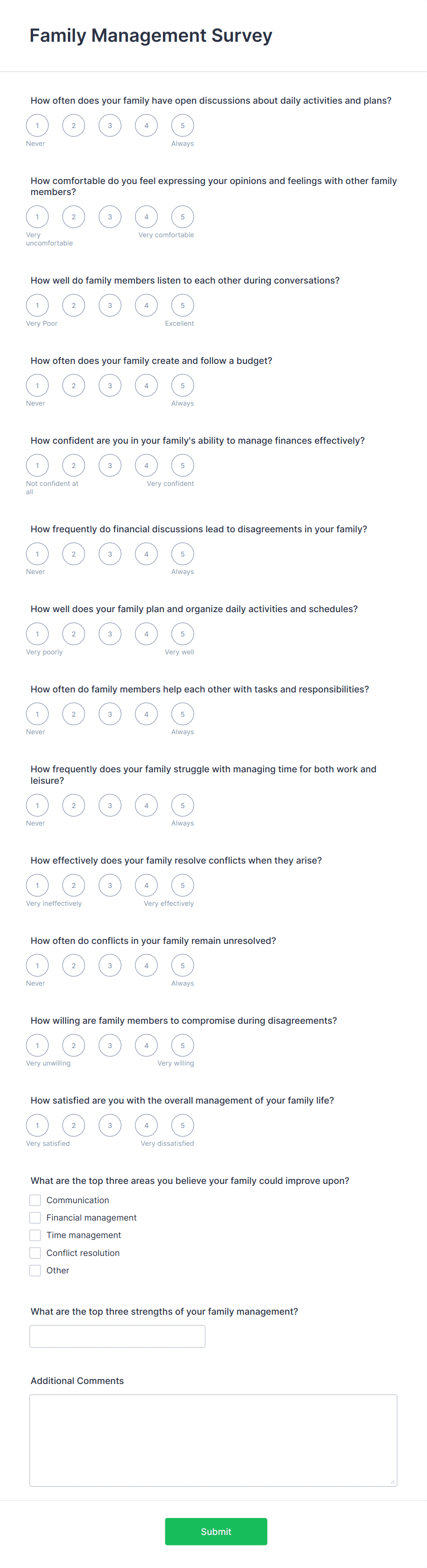This screenshot has width=427, height=1568.
Task: Select rating 5 for open discussions question
Action: (x=183, y=125)
